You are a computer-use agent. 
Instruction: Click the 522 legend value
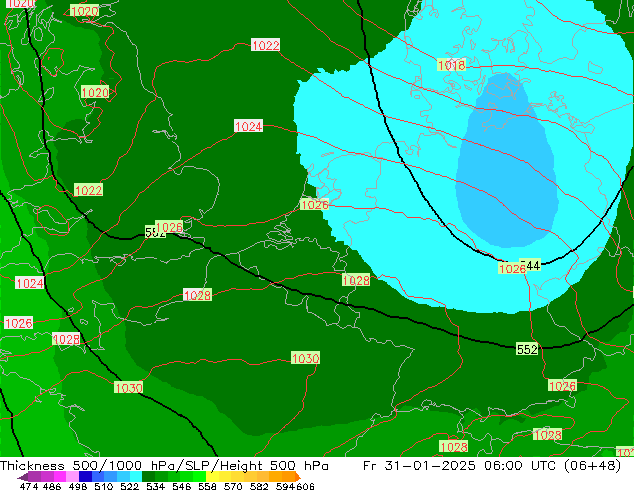click(x=130, y=486)
